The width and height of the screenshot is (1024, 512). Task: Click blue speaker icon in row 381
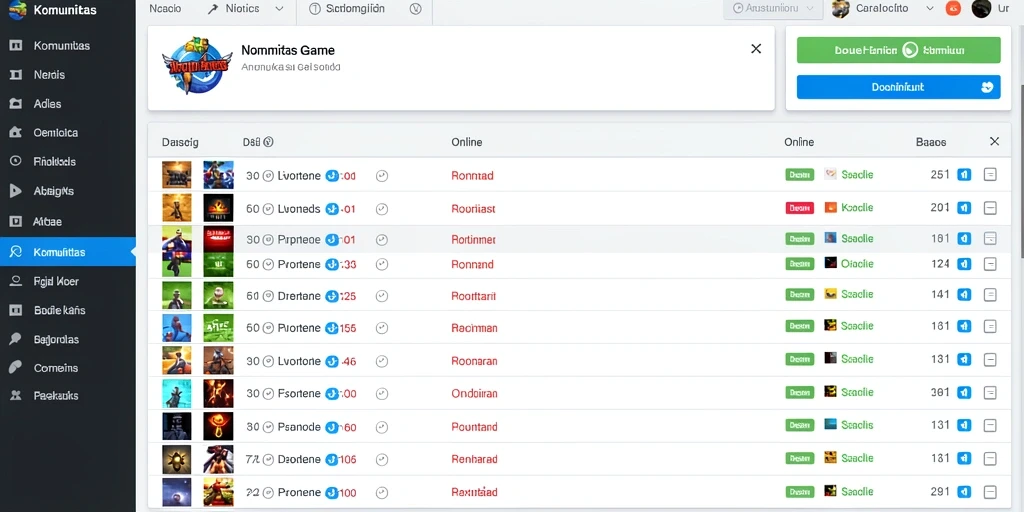tap(964, 392)
